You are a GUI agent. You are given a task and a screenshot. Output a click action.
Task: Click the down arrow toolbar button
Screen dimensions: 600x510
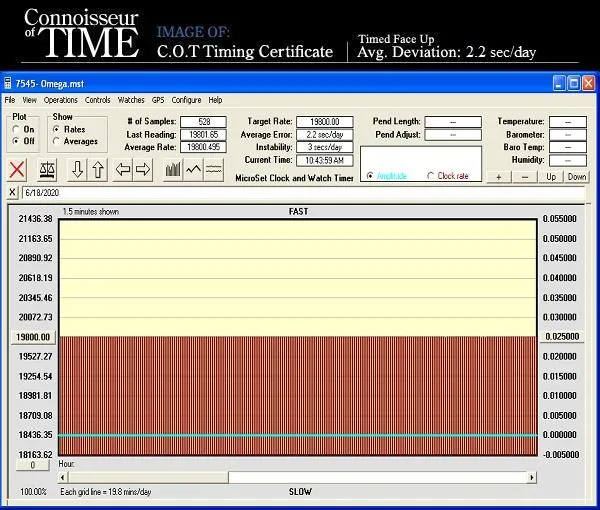(x=78, y=169)
